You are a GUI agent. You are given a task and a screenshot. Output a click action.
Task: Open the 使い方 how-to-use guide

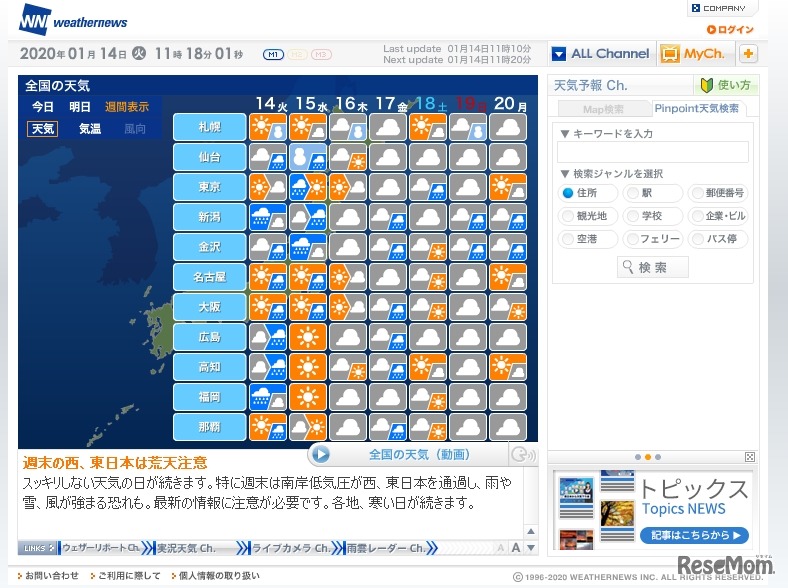coord(726,85)
